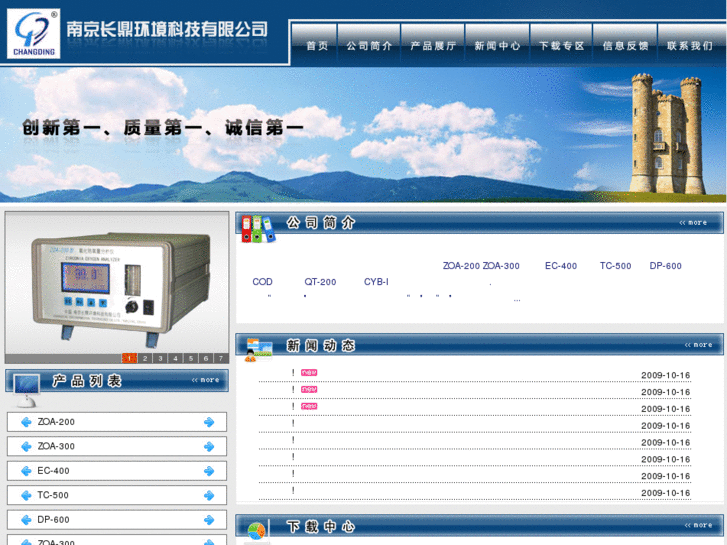727x545 pixels.
Task: Click right arrow icon on EC-400 row
Action: pos(209,471)
